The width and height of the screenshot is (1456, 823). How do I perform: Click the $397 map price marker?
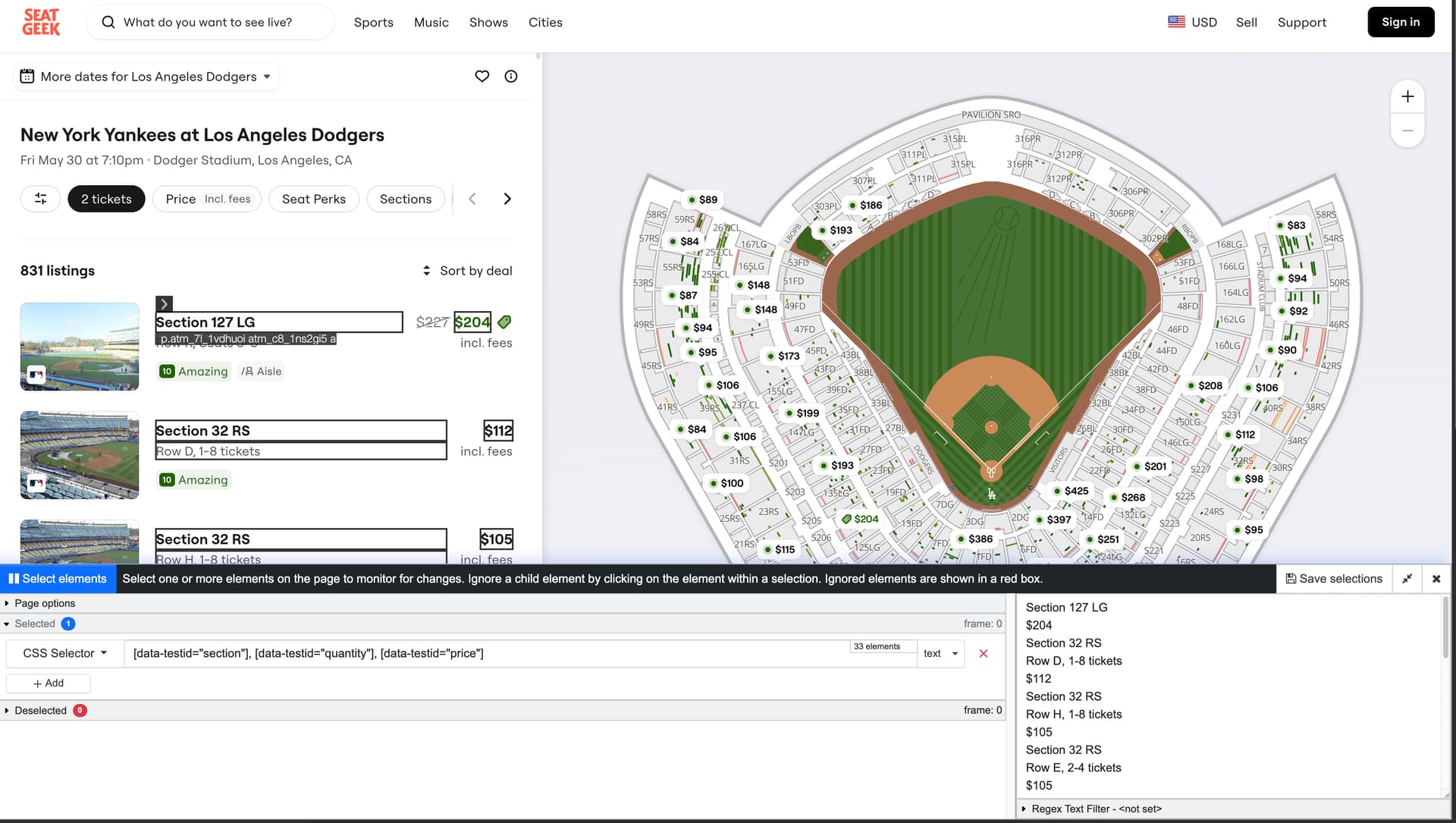click(1053, 520)
